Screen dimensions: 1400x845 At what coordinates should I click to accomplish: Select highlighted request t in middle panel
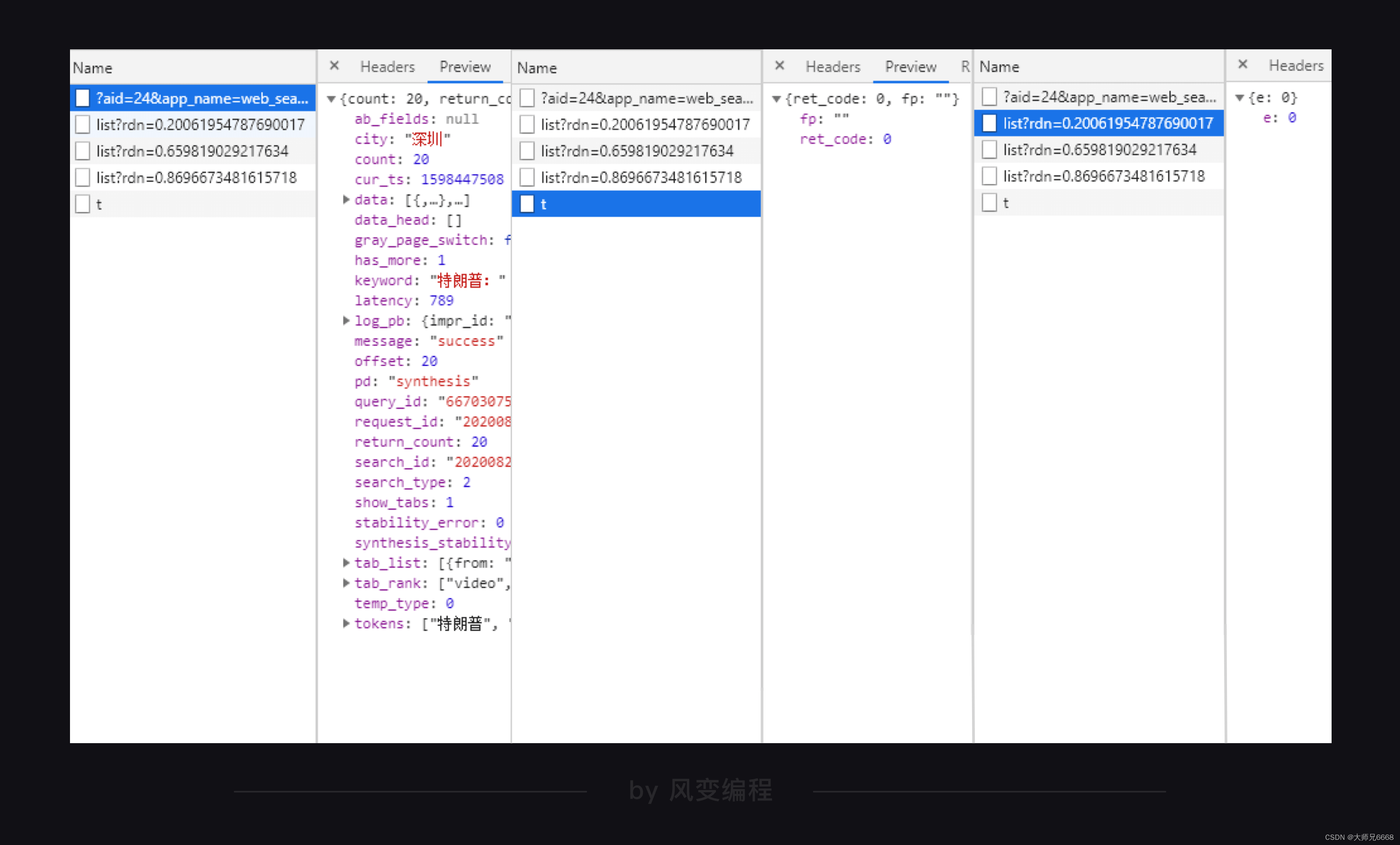tap(636, 204)
